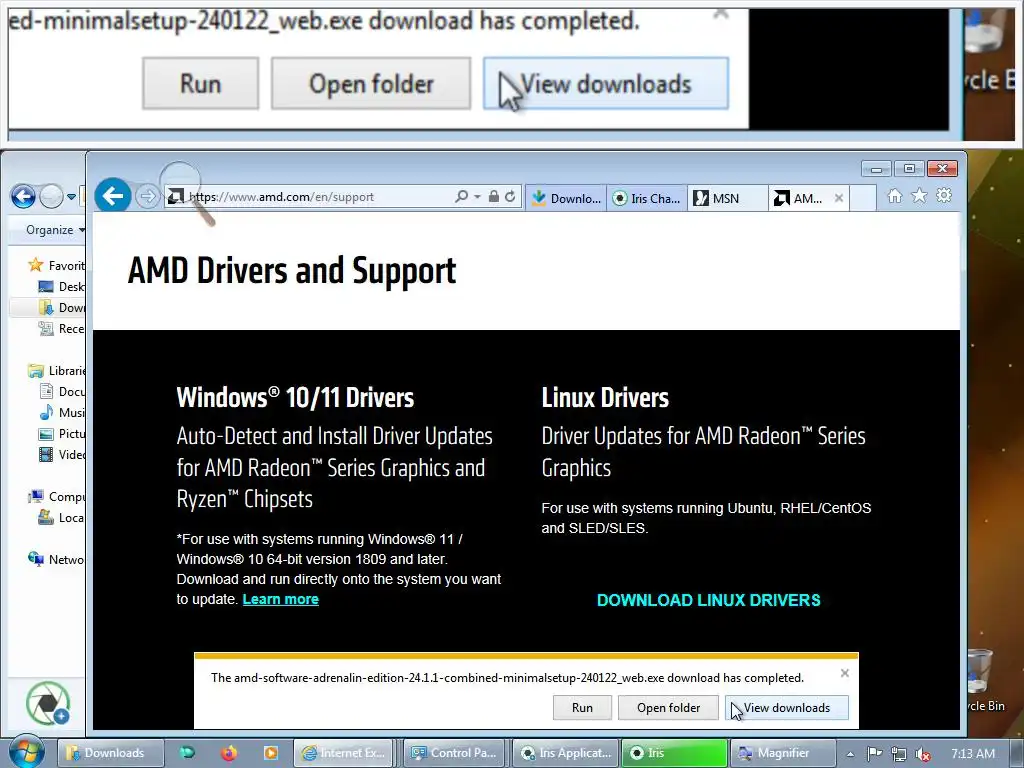Open Pictures library in Explorer pane
Viewport: 1024px width, 768px height.
pyautogui.click(x=61, y=434)
